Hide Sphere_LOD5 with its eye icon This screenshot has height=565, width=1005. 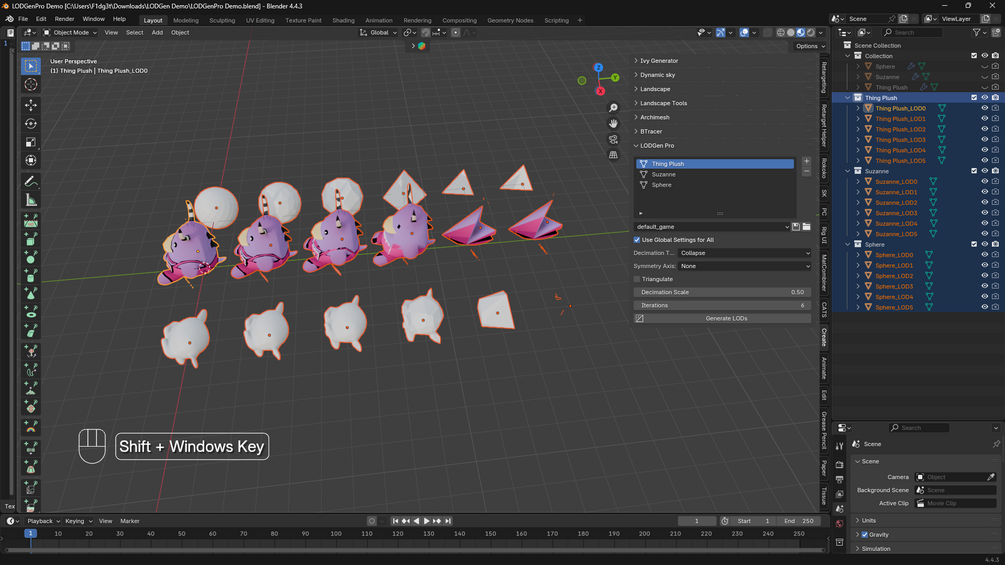(984, 307)
